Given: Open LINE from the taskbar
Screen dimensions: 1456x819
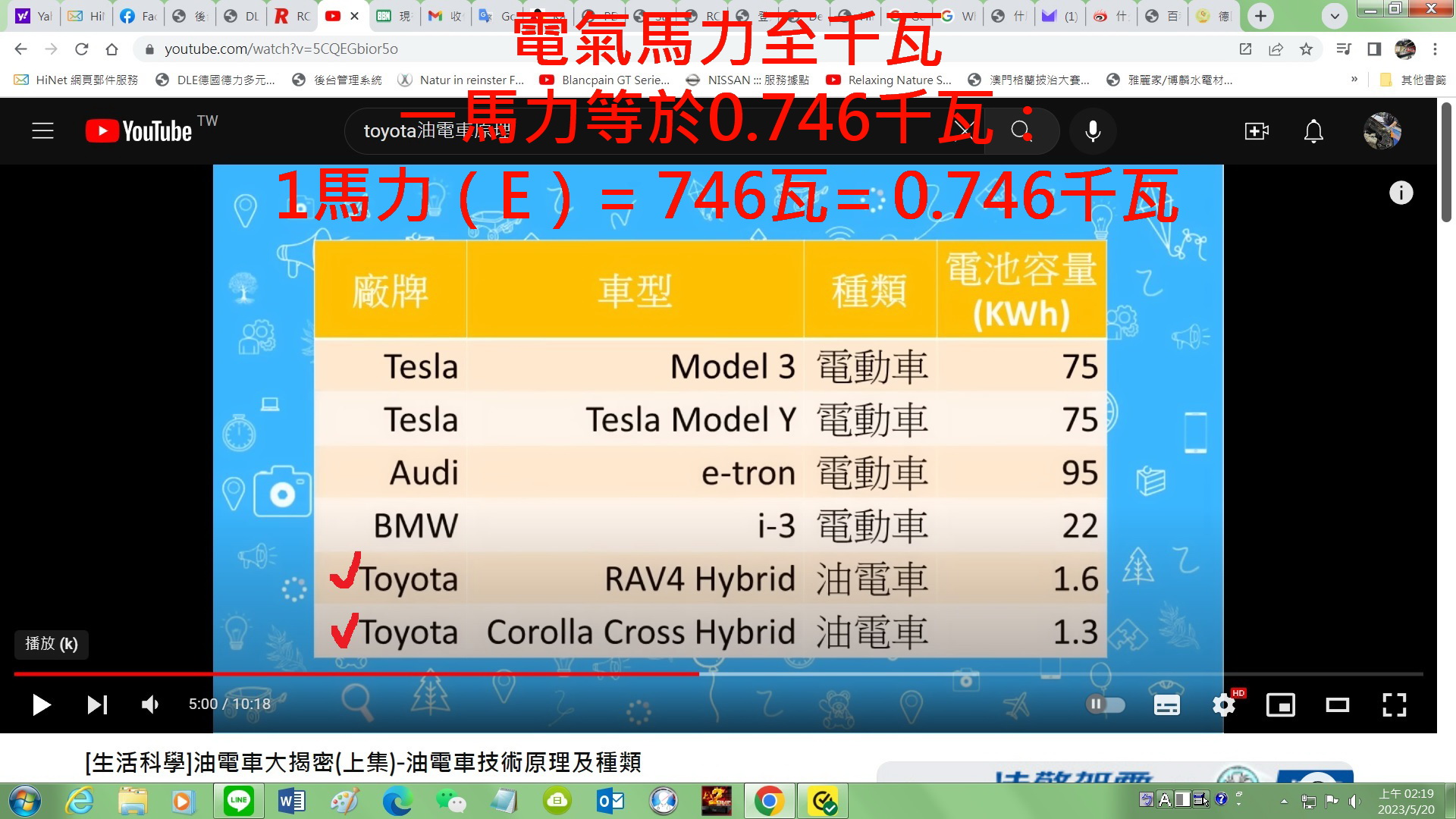Looking at the screenshot, I should 239,801.
